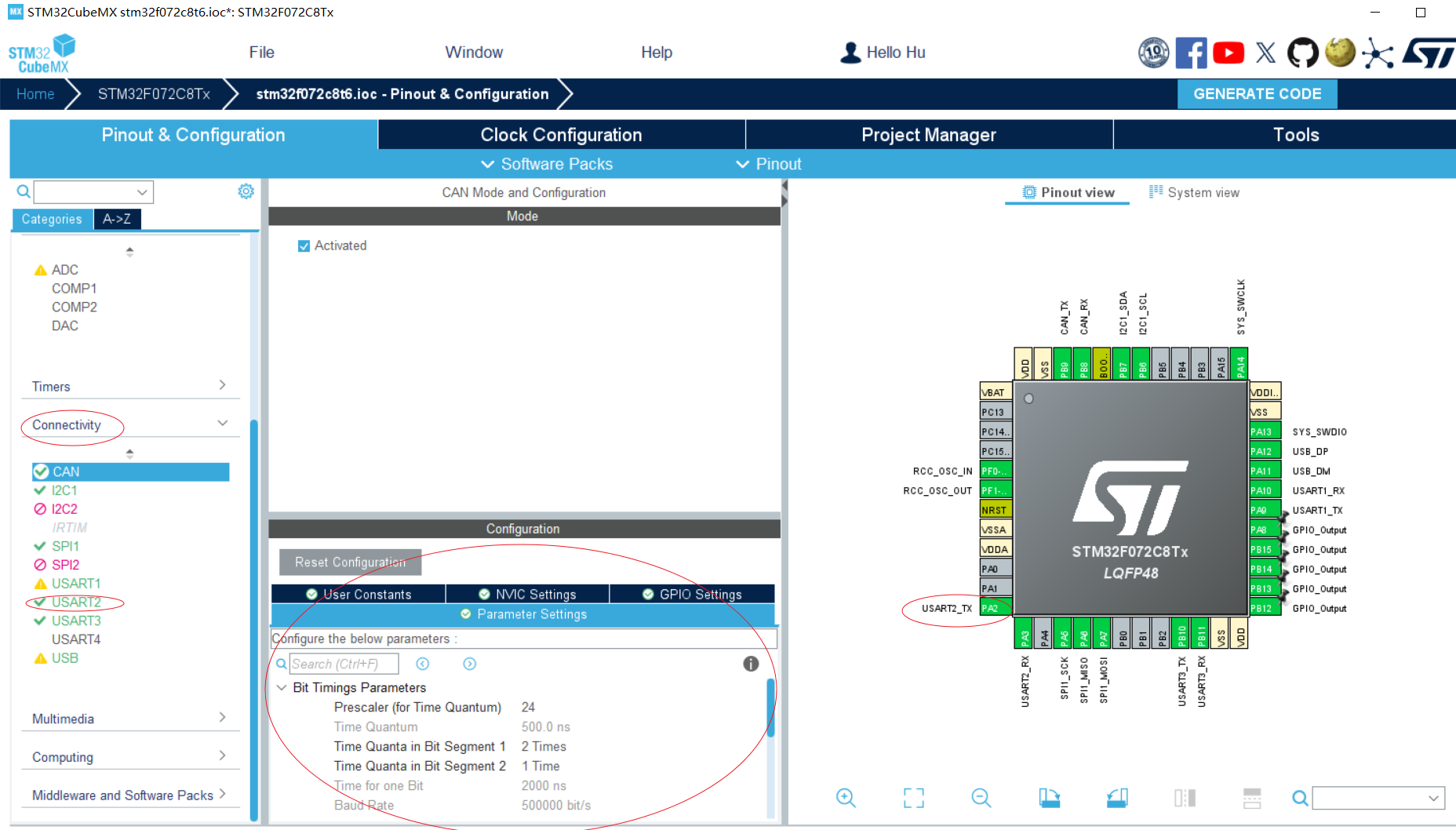This screenshot has height=830, width=1456.
Task: Click the parameter search field
Action: coord(344,664)
